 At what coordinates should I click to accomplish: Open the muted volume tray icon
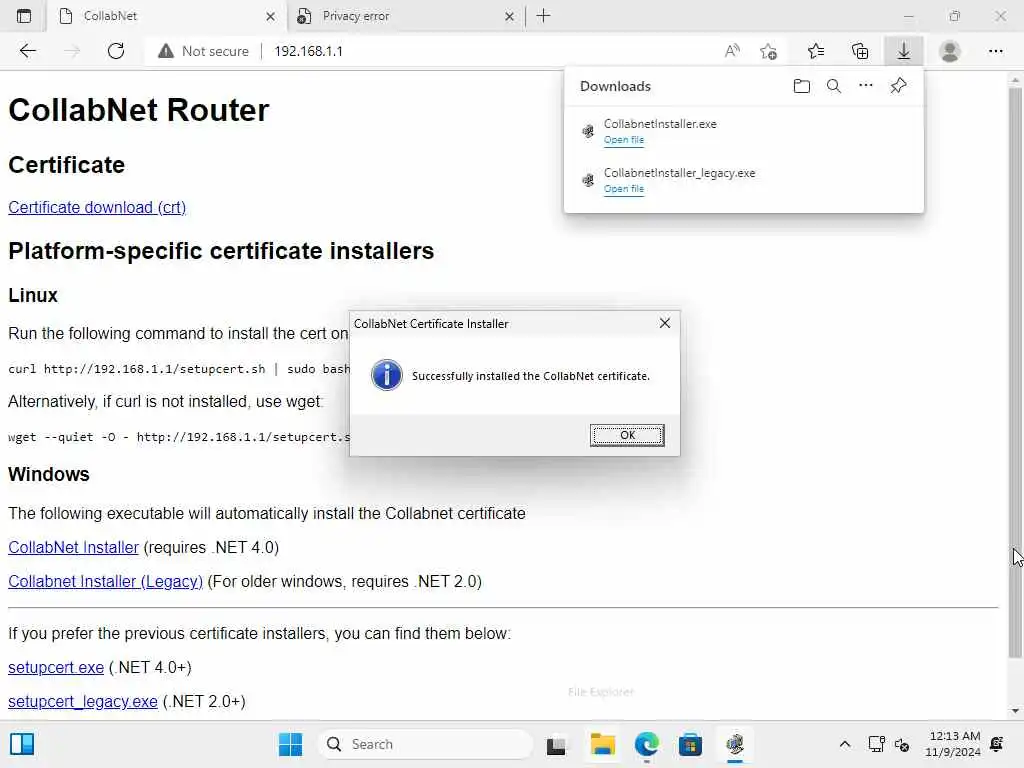pyautogui.click(x=902, y=744)
